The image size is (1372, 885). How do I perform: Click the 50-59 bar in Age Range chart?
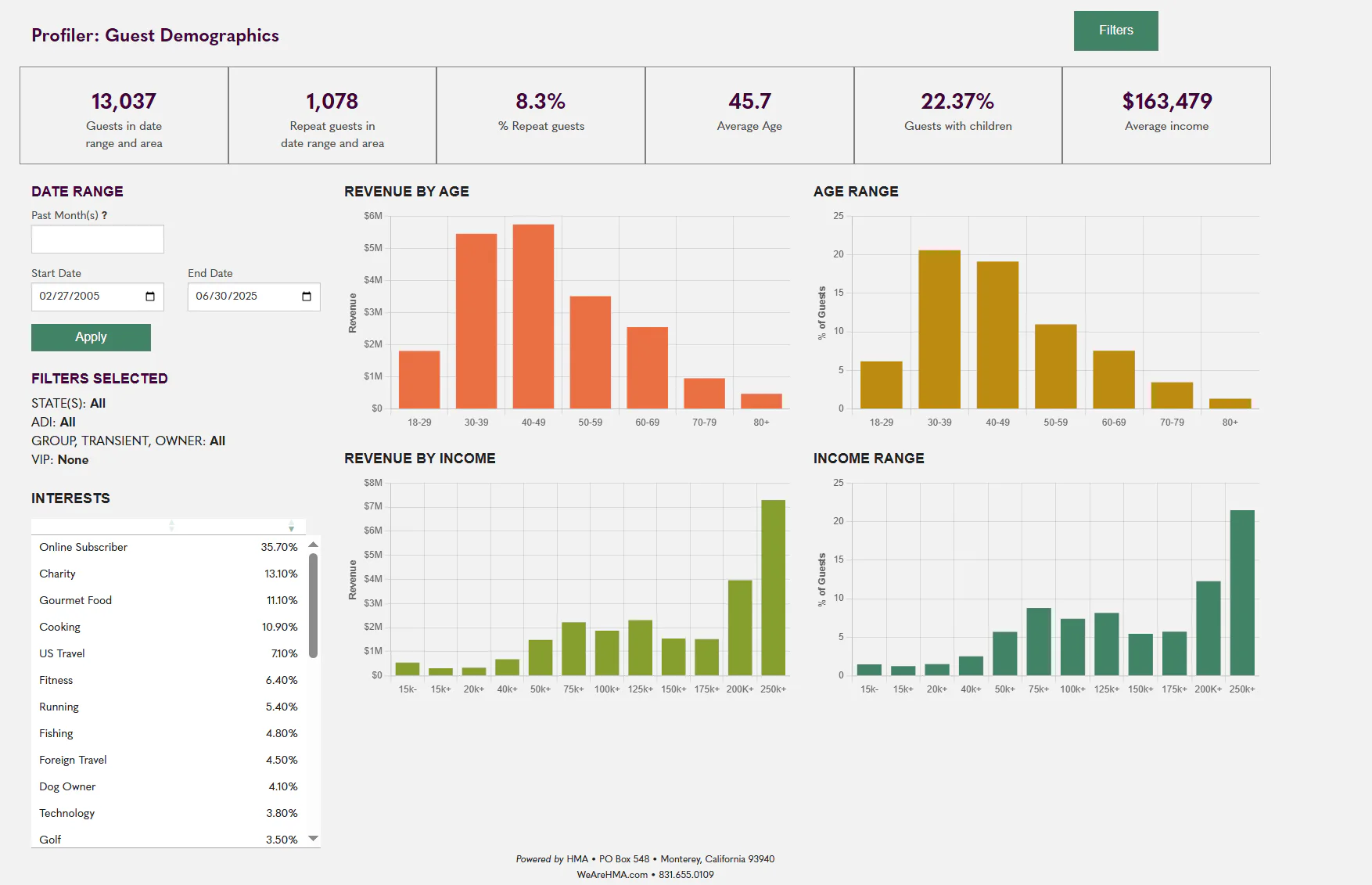1056,366
